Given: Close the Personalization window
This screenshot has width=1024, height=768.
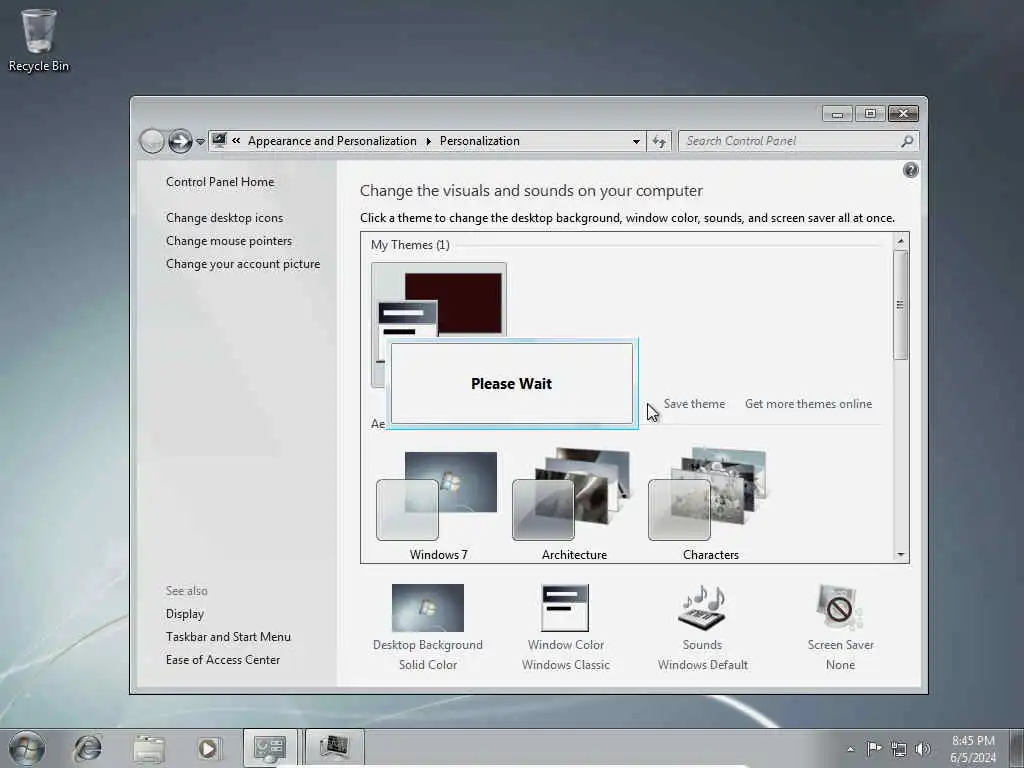Looking at the screenshot, I should [903, 114].
